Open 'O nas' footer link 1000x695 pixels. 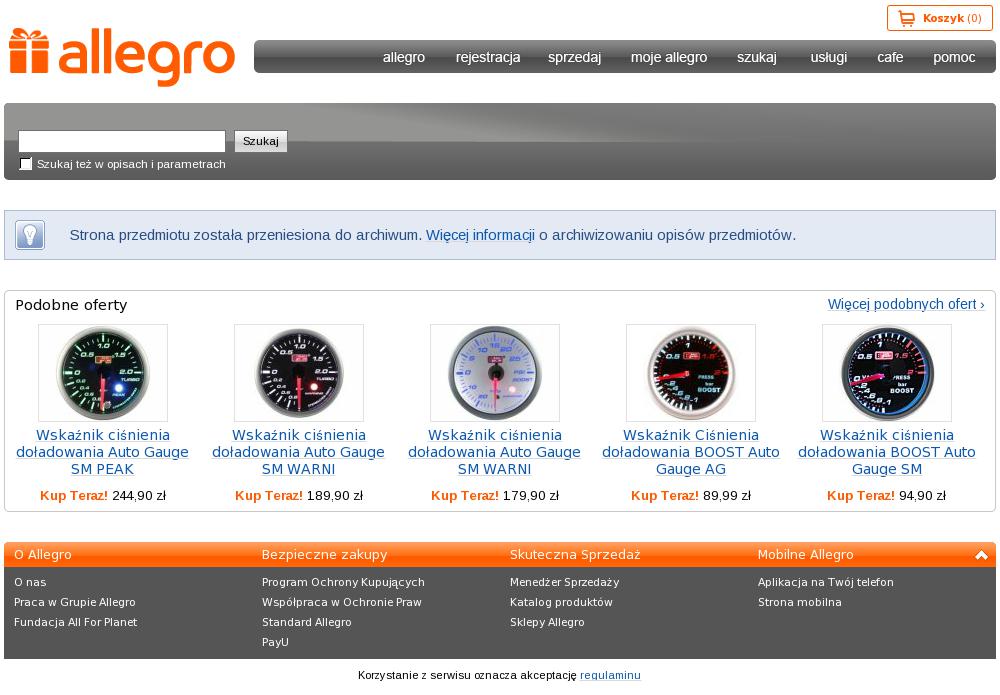[30, 582]
